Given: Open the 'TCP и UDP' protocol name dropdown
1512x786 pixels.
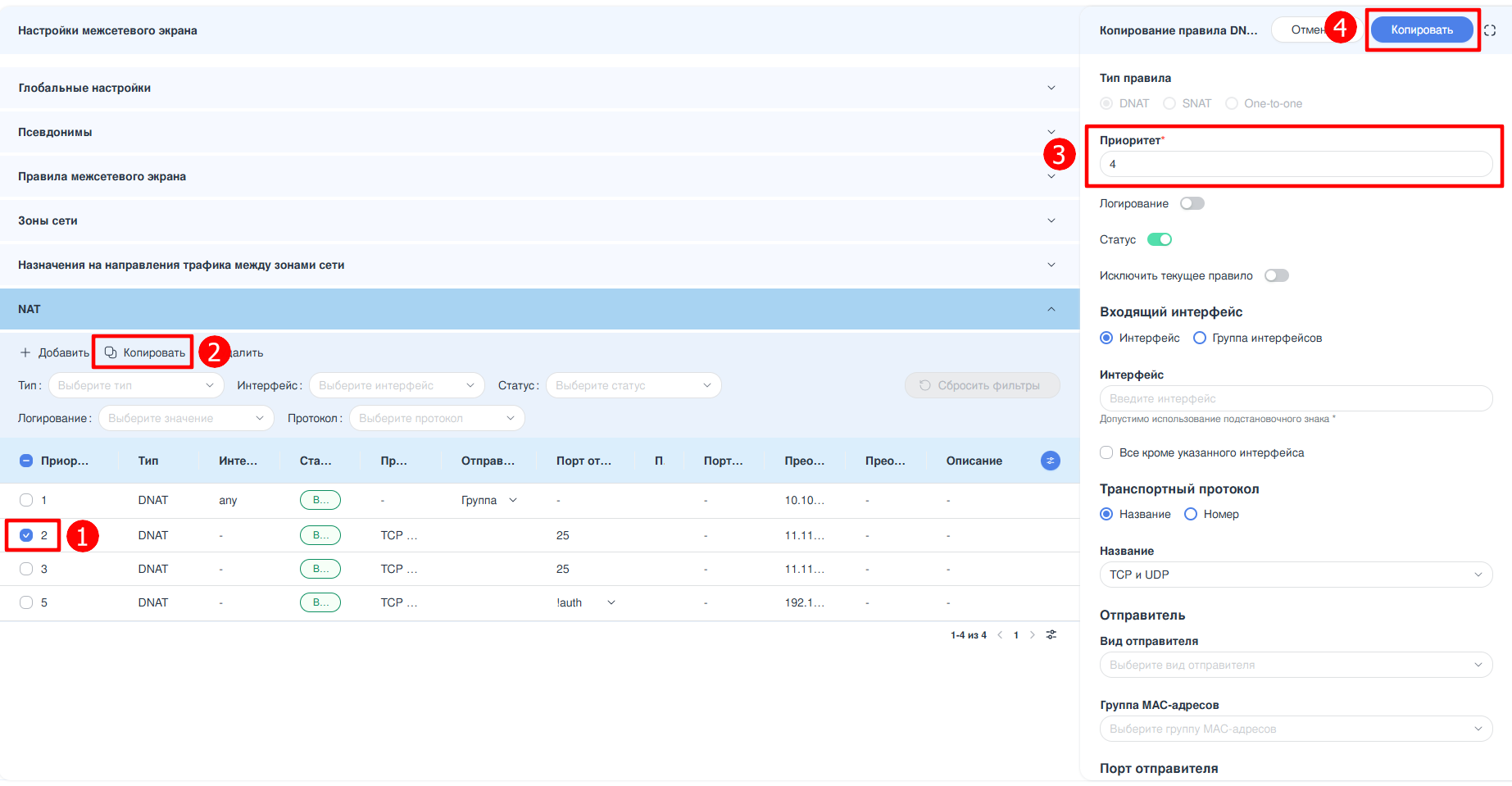Looking at the screenshot, I should click(x=1295, y=575).
